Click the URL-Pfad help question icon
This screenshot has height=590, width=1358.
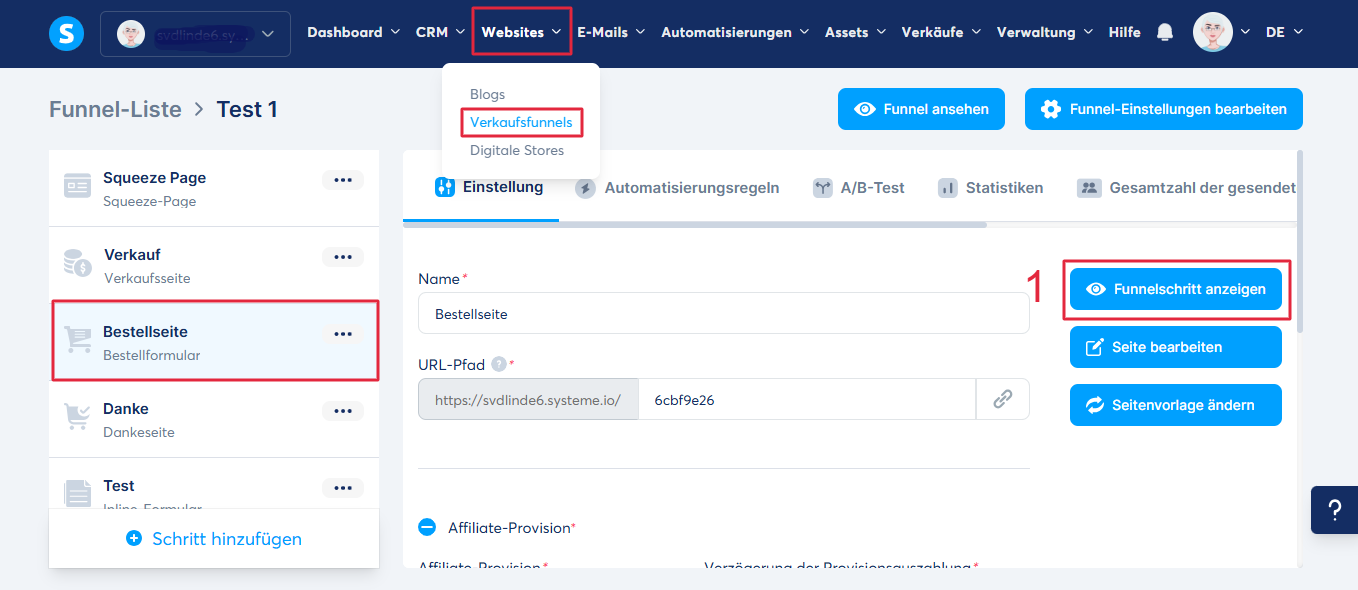[499, 364]
